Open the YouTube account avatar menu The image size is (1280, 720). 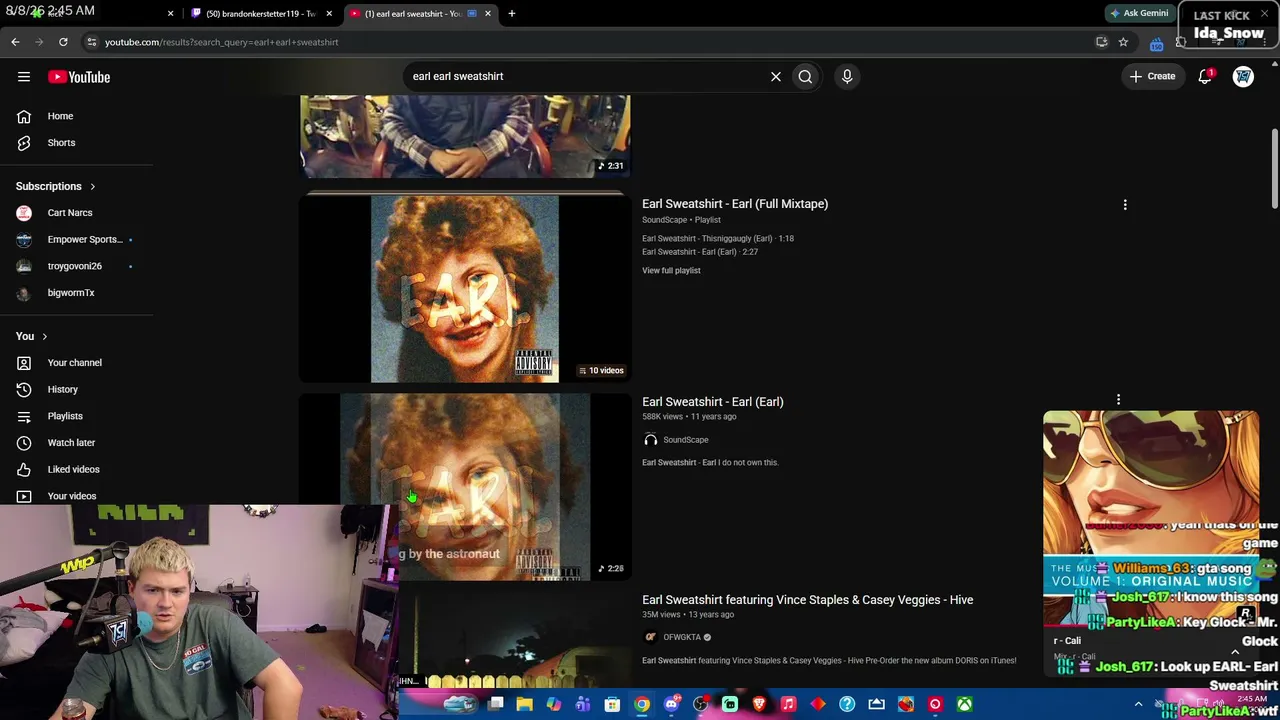tap(1243, 76)
